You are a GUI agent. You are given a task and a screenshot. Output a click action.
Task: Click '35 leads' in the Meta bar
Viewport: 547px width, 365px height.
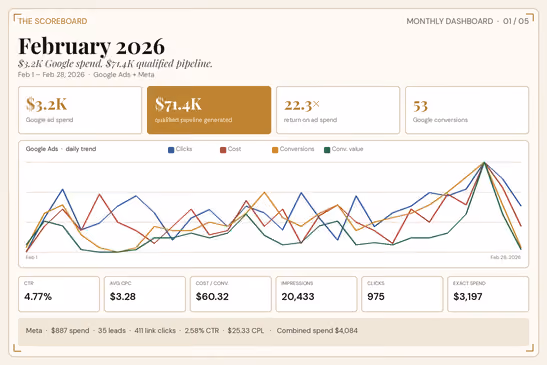click(x=112, y=330)
